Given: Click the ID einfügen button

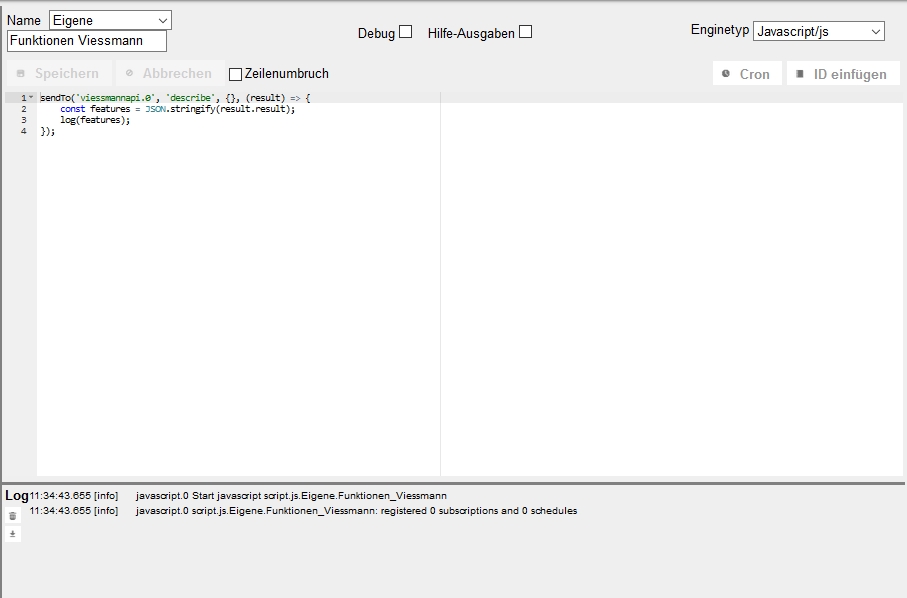Looking at the screenshot, I should pyautogui.click(x=843, y=74).
